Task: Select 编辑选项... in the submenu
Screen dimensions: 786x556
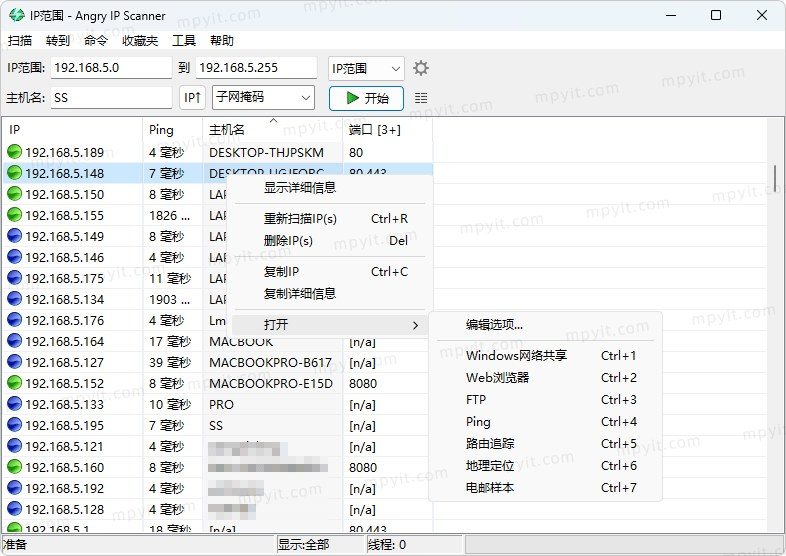Action: 545,325
